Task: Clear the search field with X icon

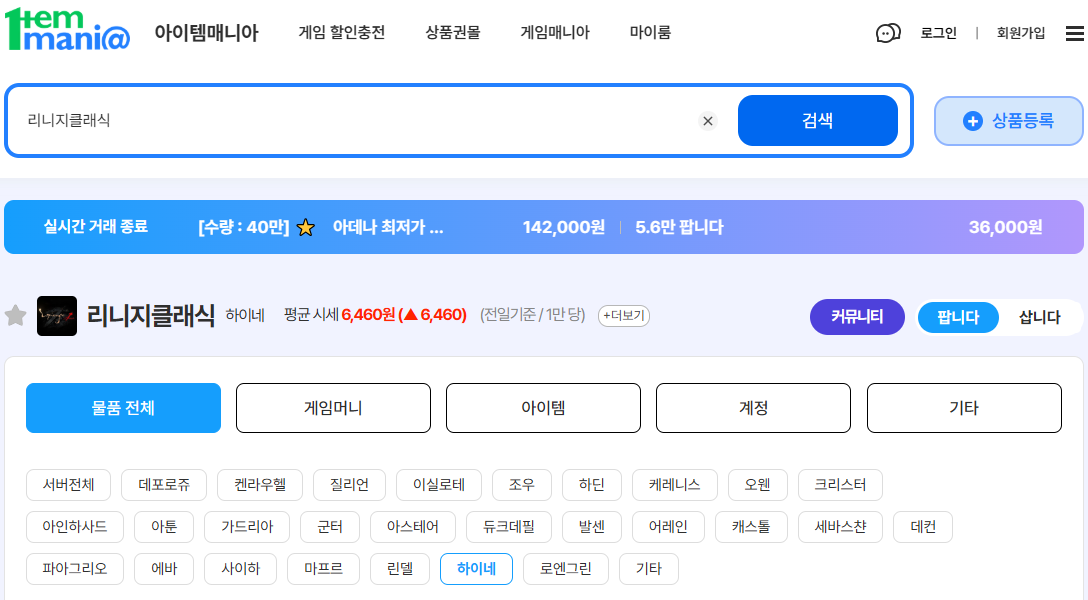Action: (708, 121)
